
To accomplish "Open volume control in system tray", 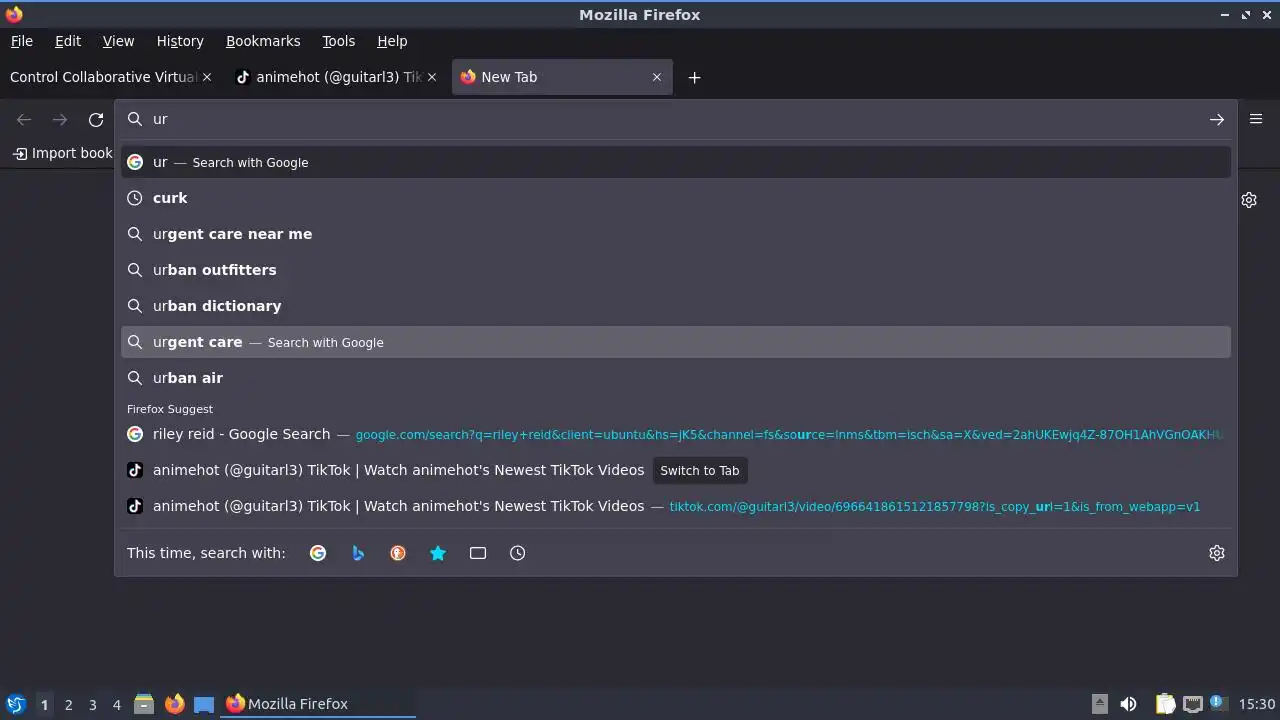I will point(1128,704).
